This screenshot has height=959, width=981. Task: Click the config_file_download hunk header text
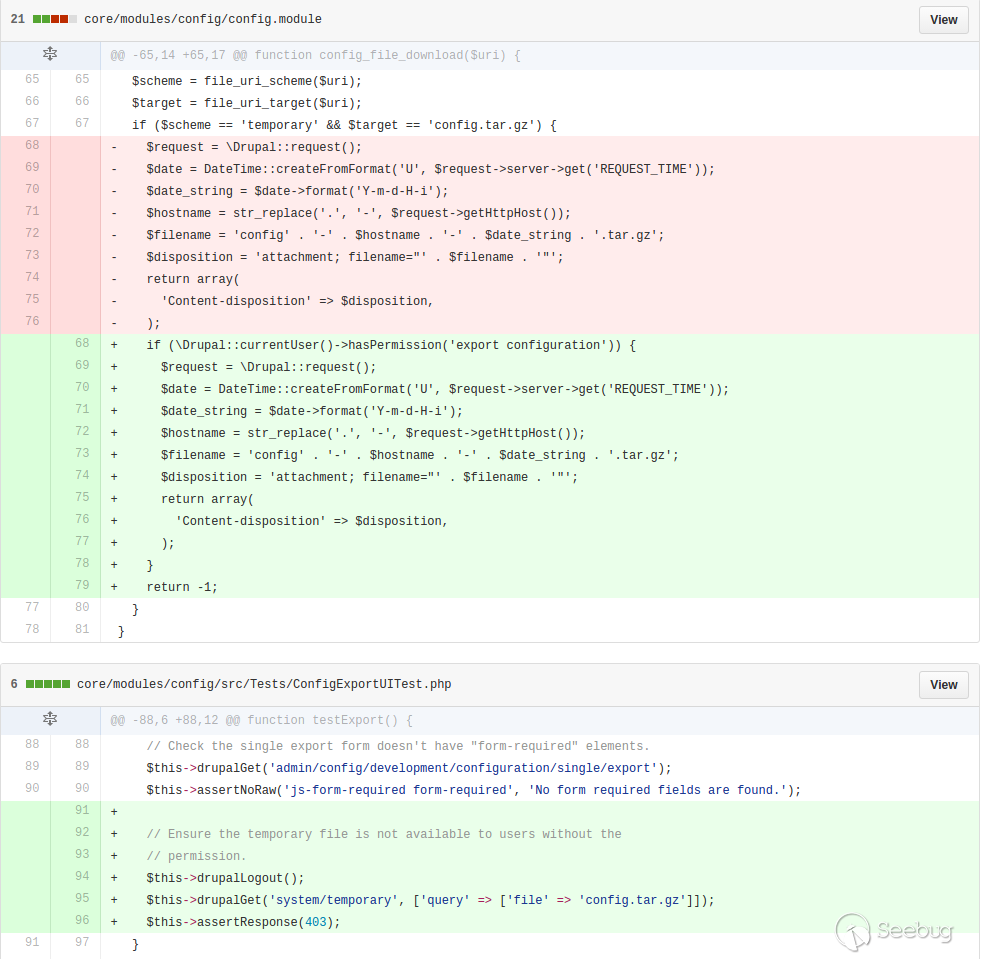(x=315, y=55)
